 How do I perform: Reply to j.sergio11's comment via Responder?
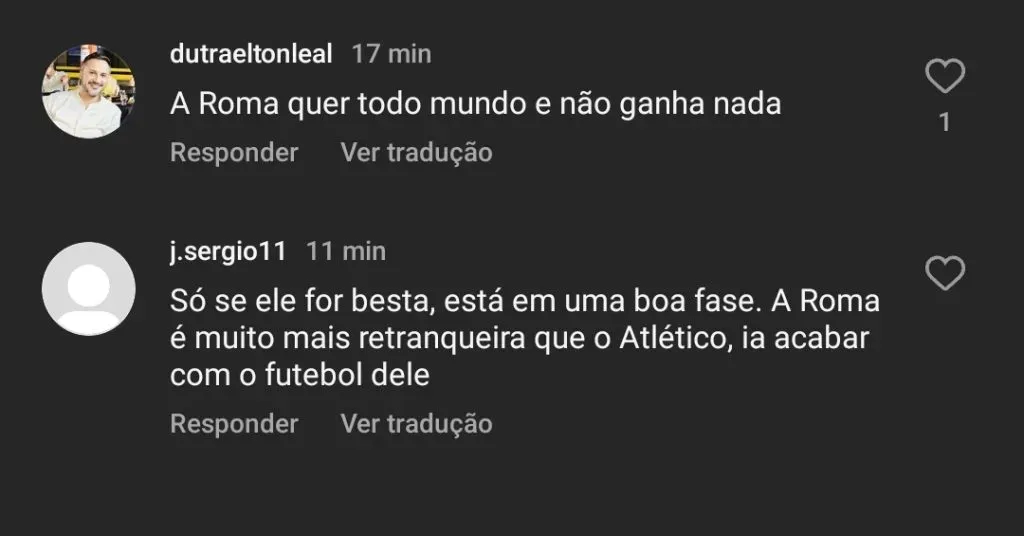[x=234, y=424]
